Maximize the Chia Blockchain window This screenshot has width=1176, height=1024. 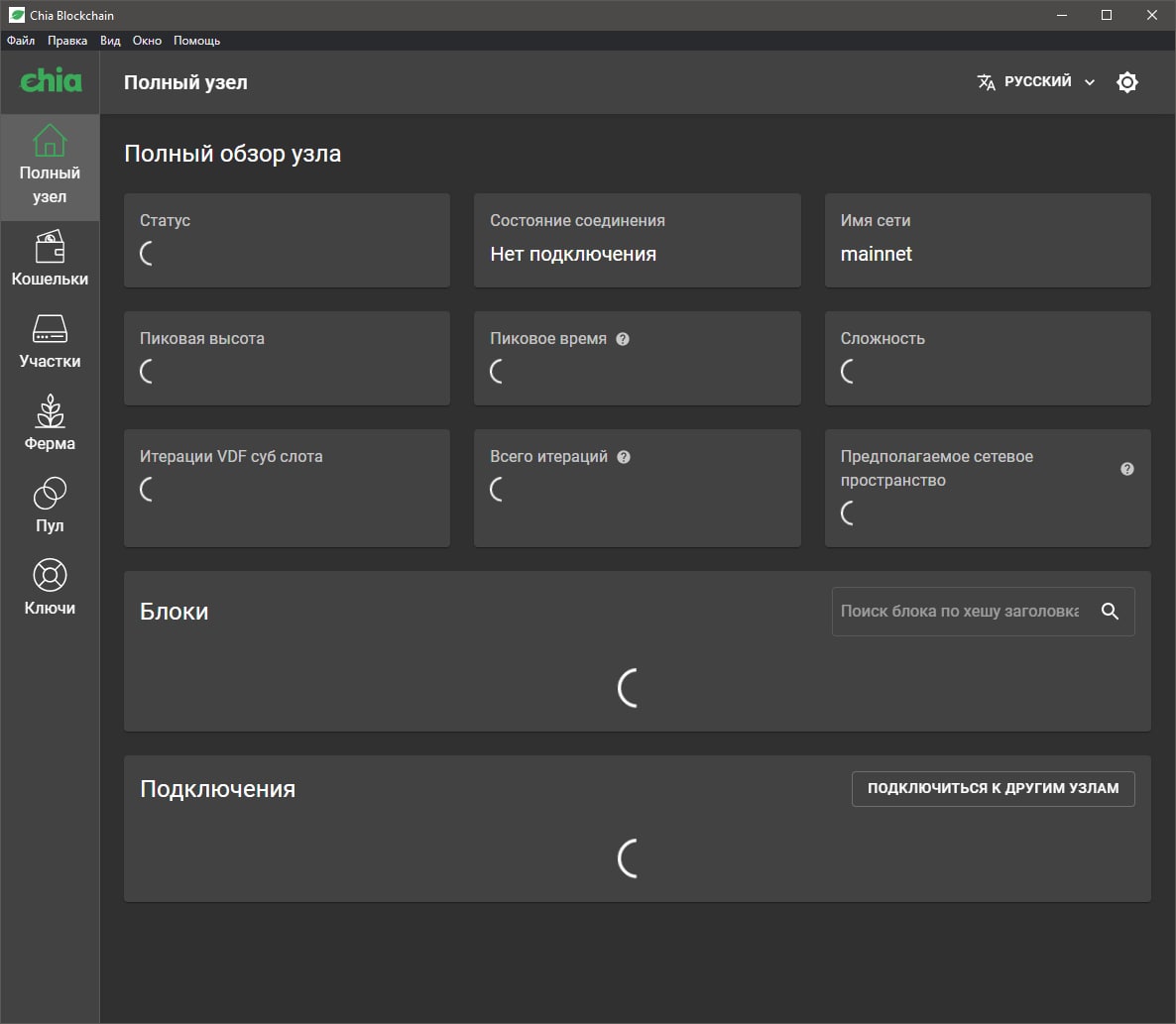click(1107, 15)
